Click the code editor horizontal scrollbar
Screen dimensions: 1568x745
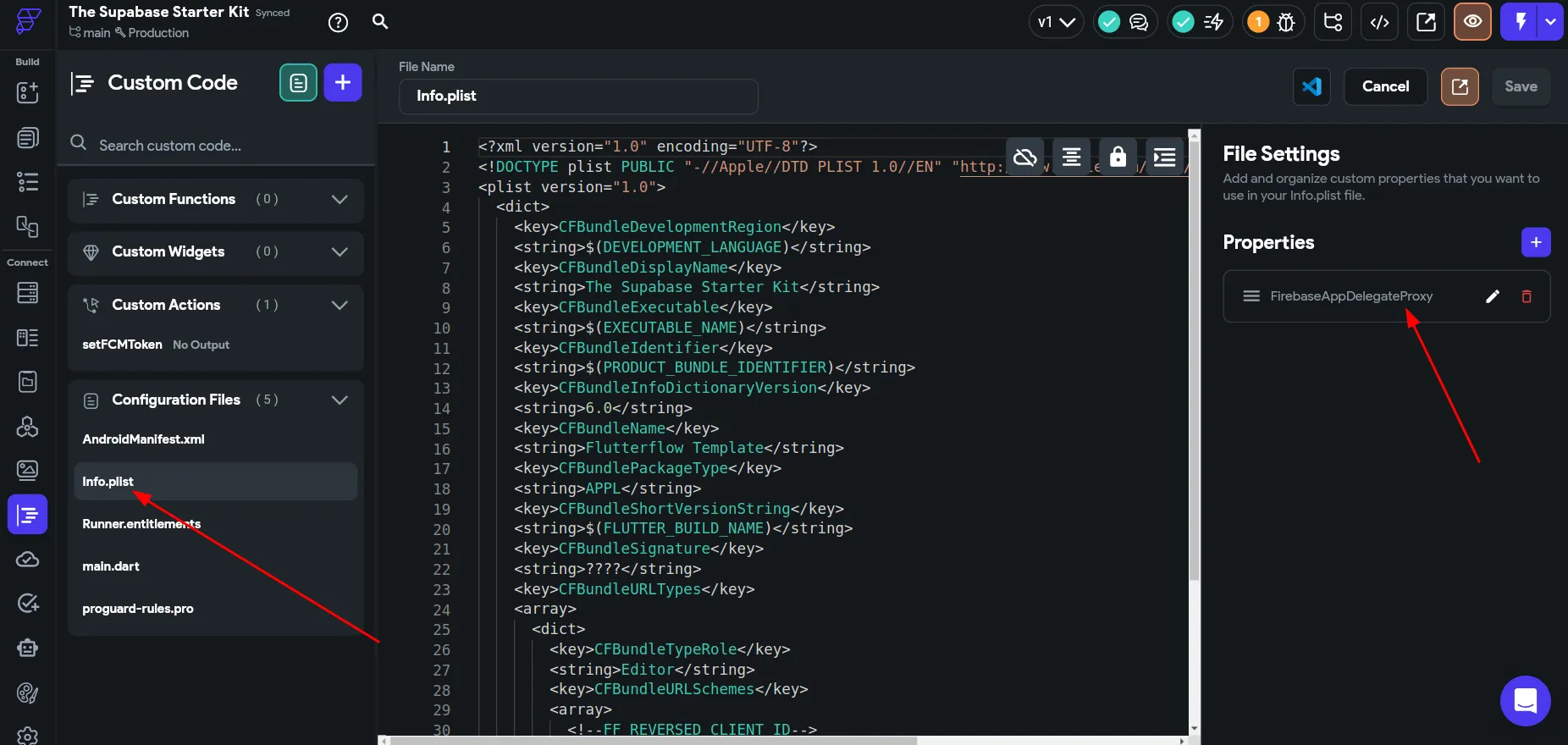pos(654,741)
